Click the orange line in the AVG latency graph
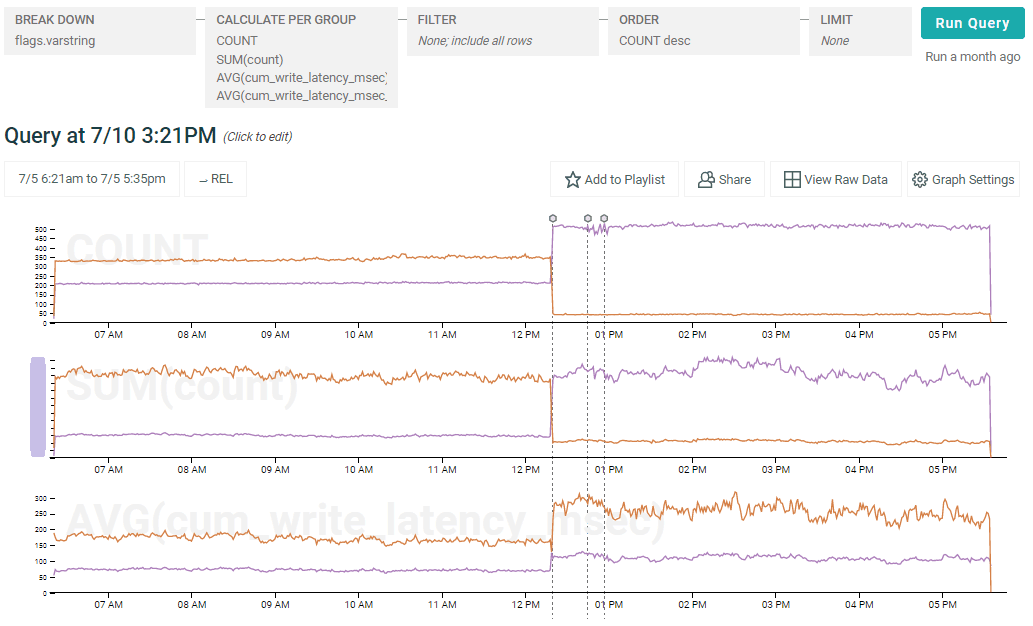Screen dimensions: 1033x626 tap(300, 541)
